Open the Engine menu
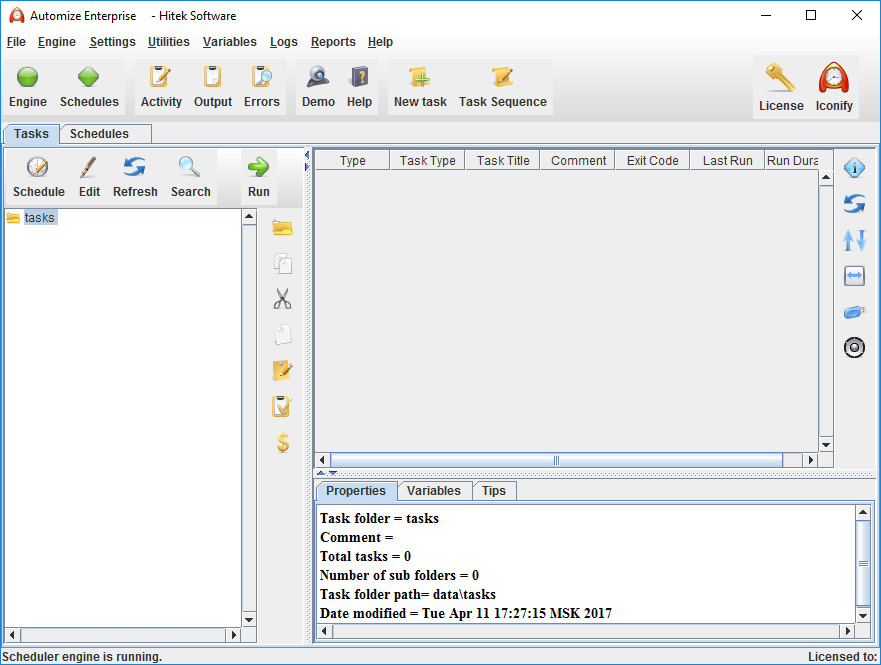Screen dimensions: 881x665 click(57, 42)
